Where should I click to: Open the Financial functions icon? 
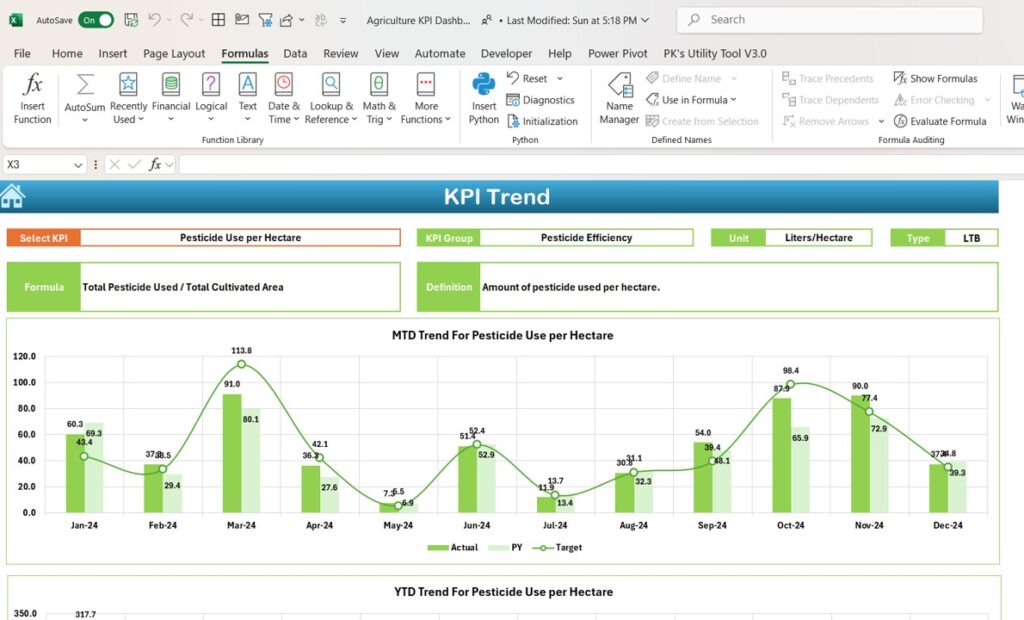pos(171,85)
